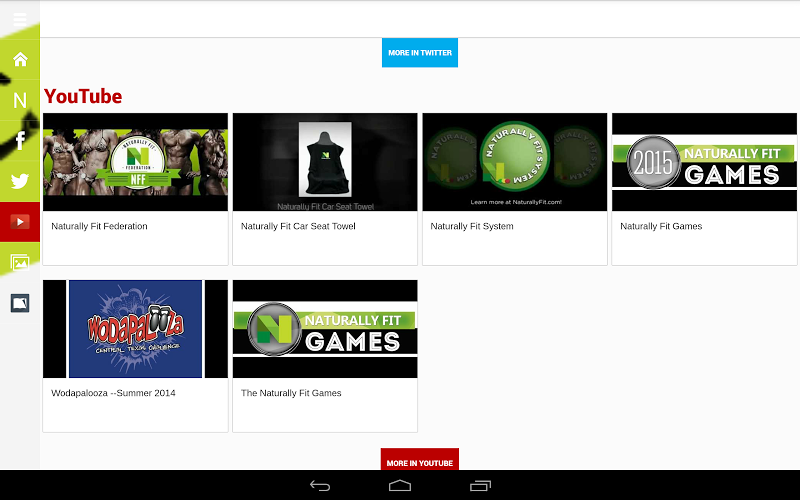Open the dark picture sidebar icon
Screen dimensions: 800x500
pos(20,303)
